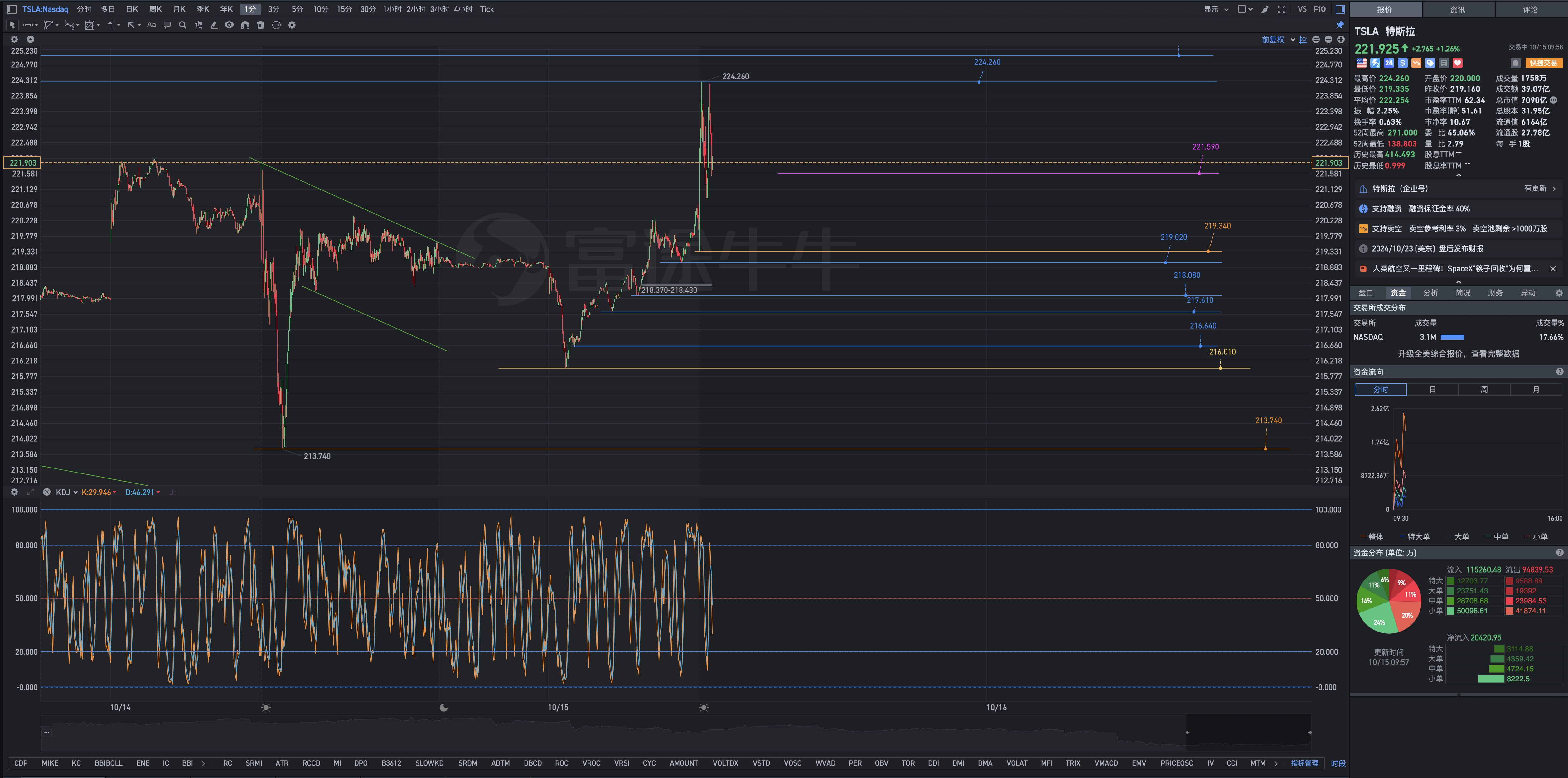
Task: Click the bell price alert icon
Action: (x=1516, y=63)
